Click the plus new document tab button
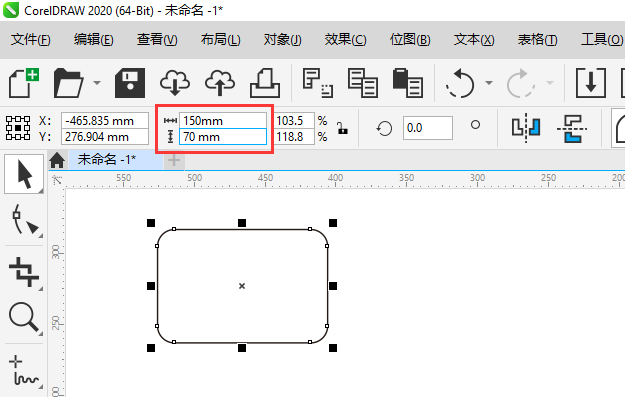This screenshot has height=397, width=625. pos(174,160)
